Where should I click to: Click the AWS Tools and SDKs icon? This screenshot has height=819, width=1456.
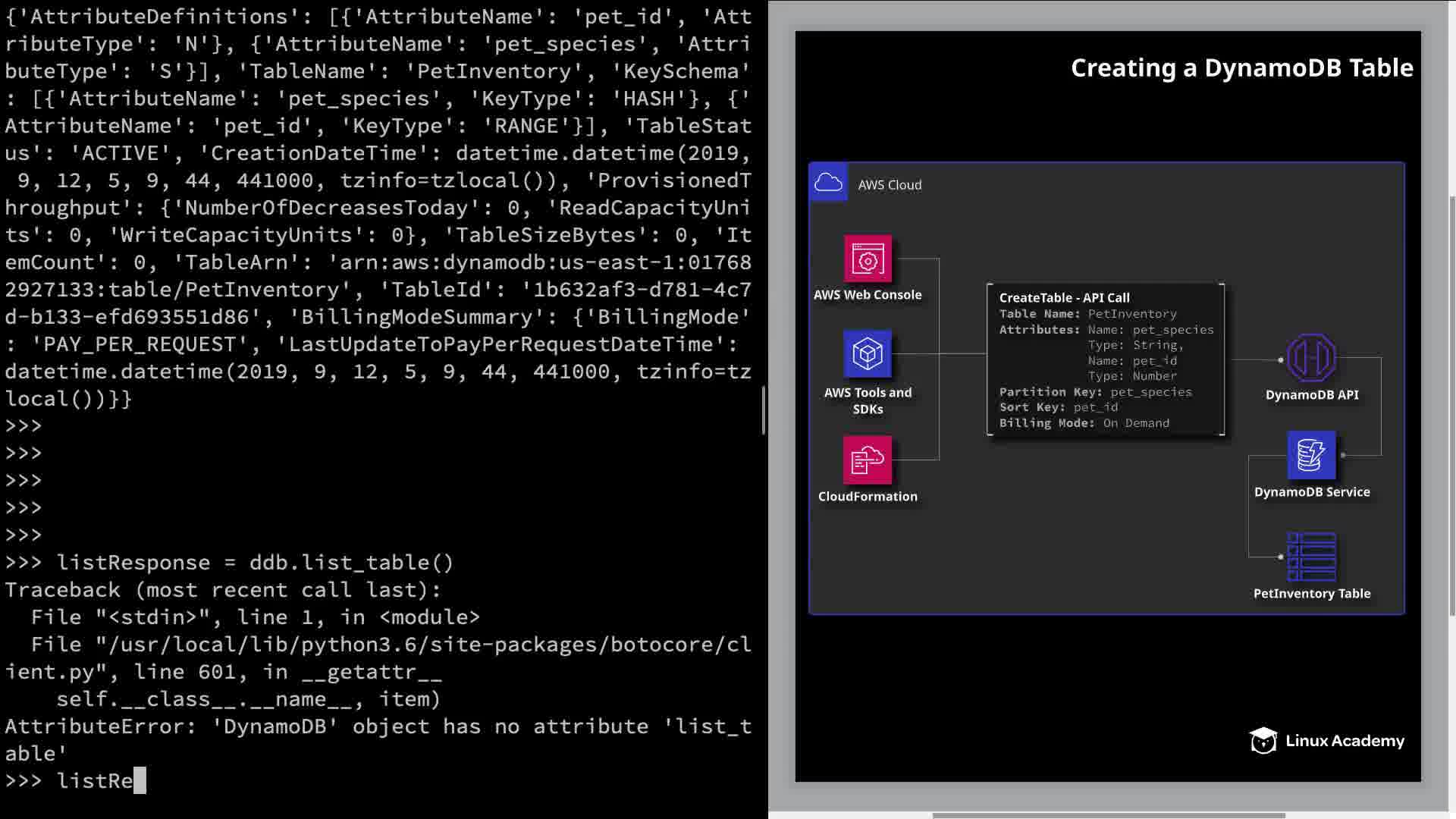868,354
